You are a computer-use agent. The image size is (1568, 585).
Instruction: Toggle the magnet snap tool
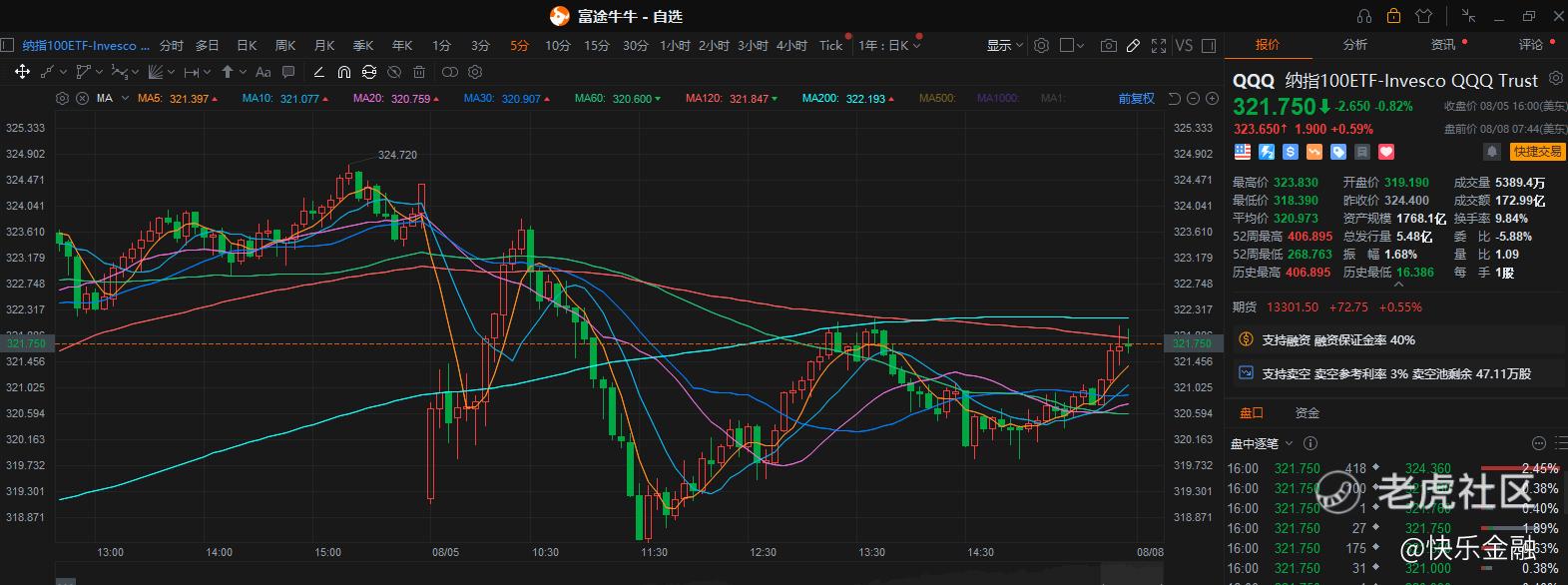click(x=343, y=72)
